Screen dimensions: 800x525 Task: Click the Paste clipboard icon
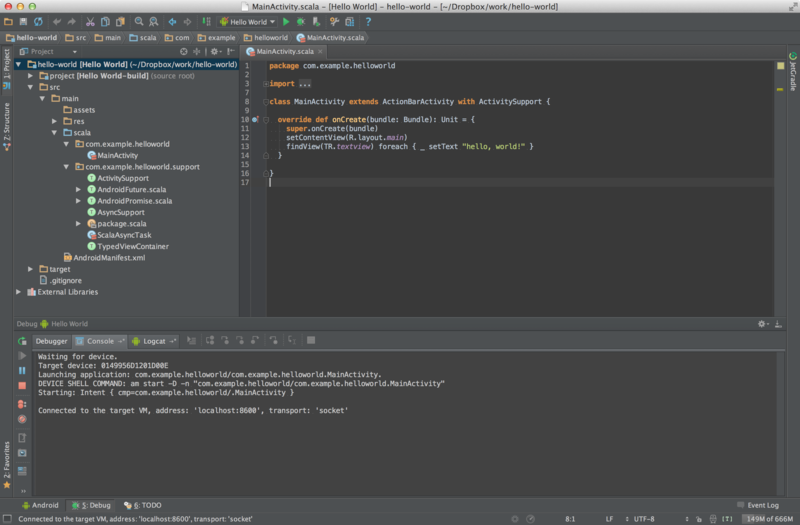(x=120, y=22)
